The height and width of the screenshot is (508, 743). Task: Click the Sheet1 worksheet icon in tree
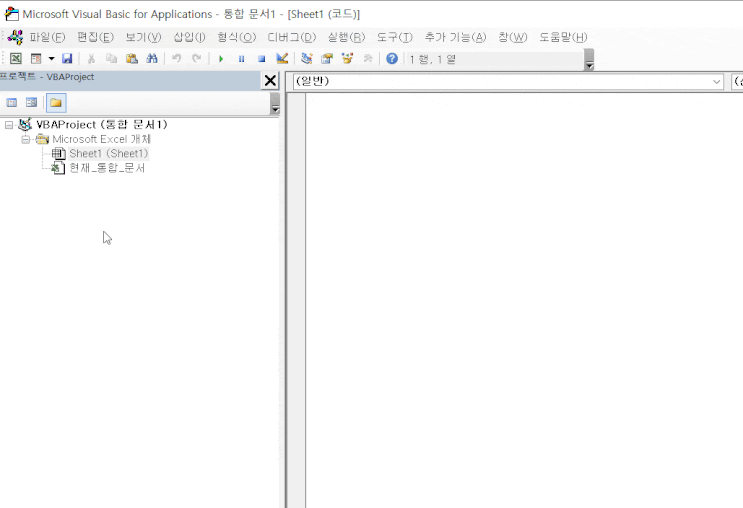[x=58, y=154]
